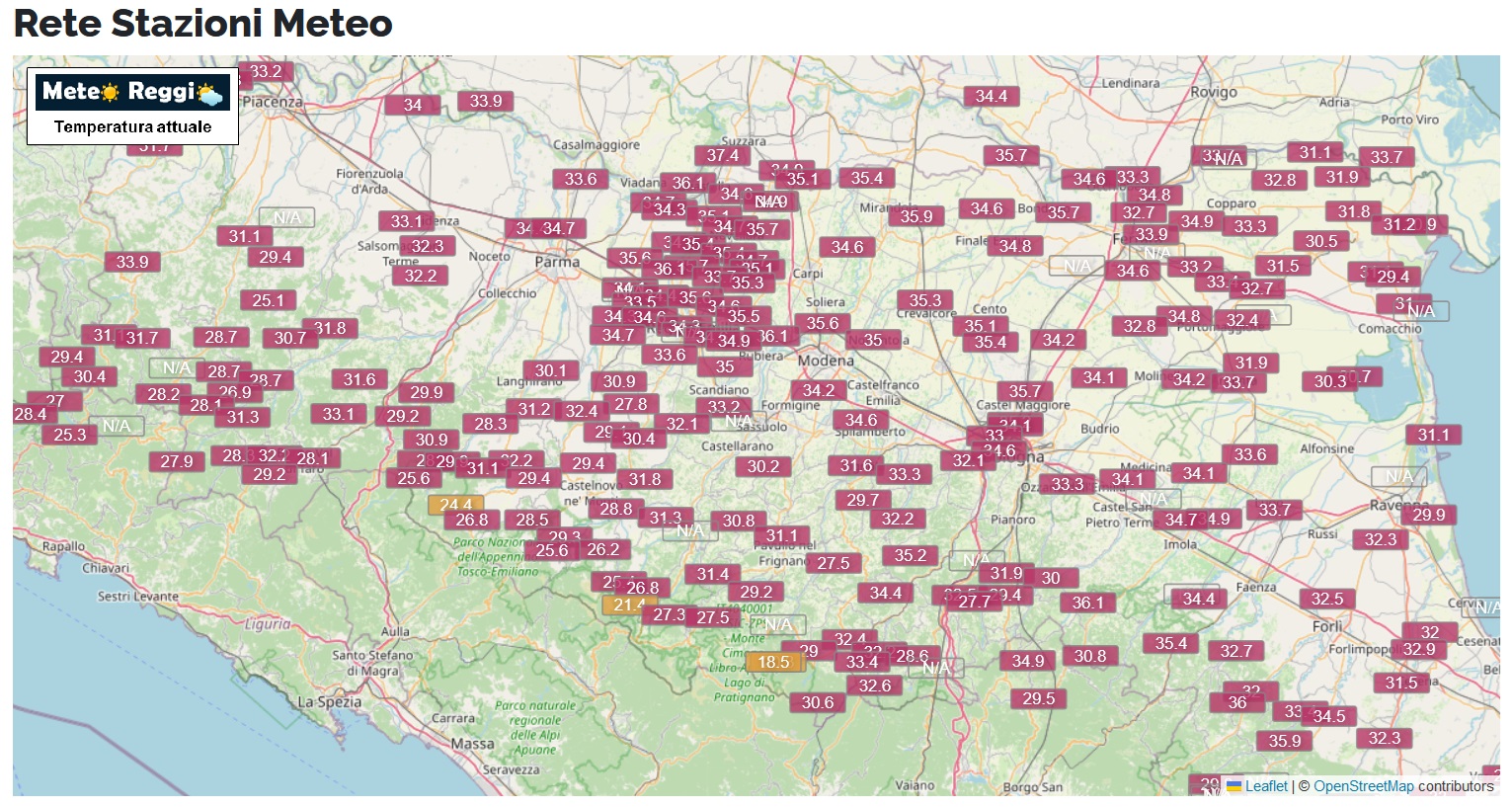Click the 34.5 station marker
The height and width of the screenshot is (807, 1512).
click(1329, 716)
